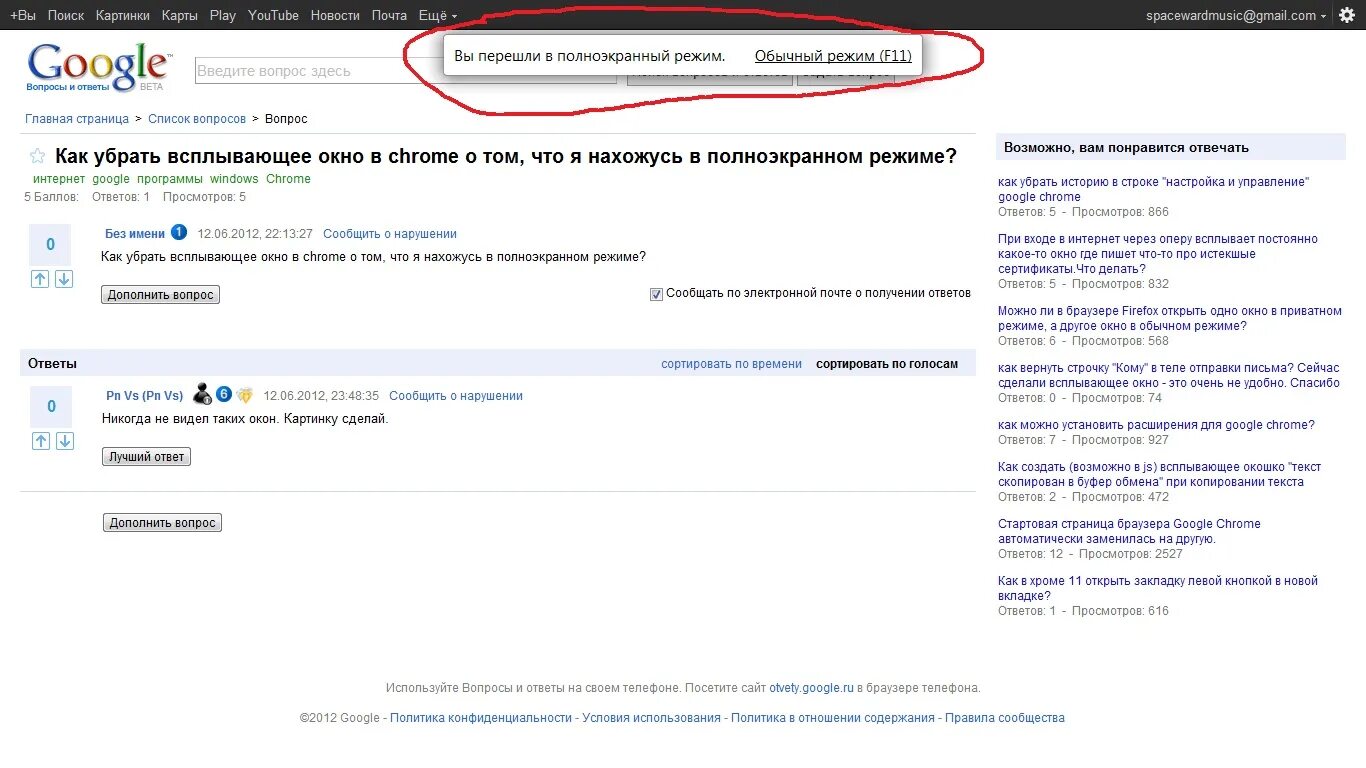Click the windows tag
The width and height of the screenshot is (1366, 768).
234,179
